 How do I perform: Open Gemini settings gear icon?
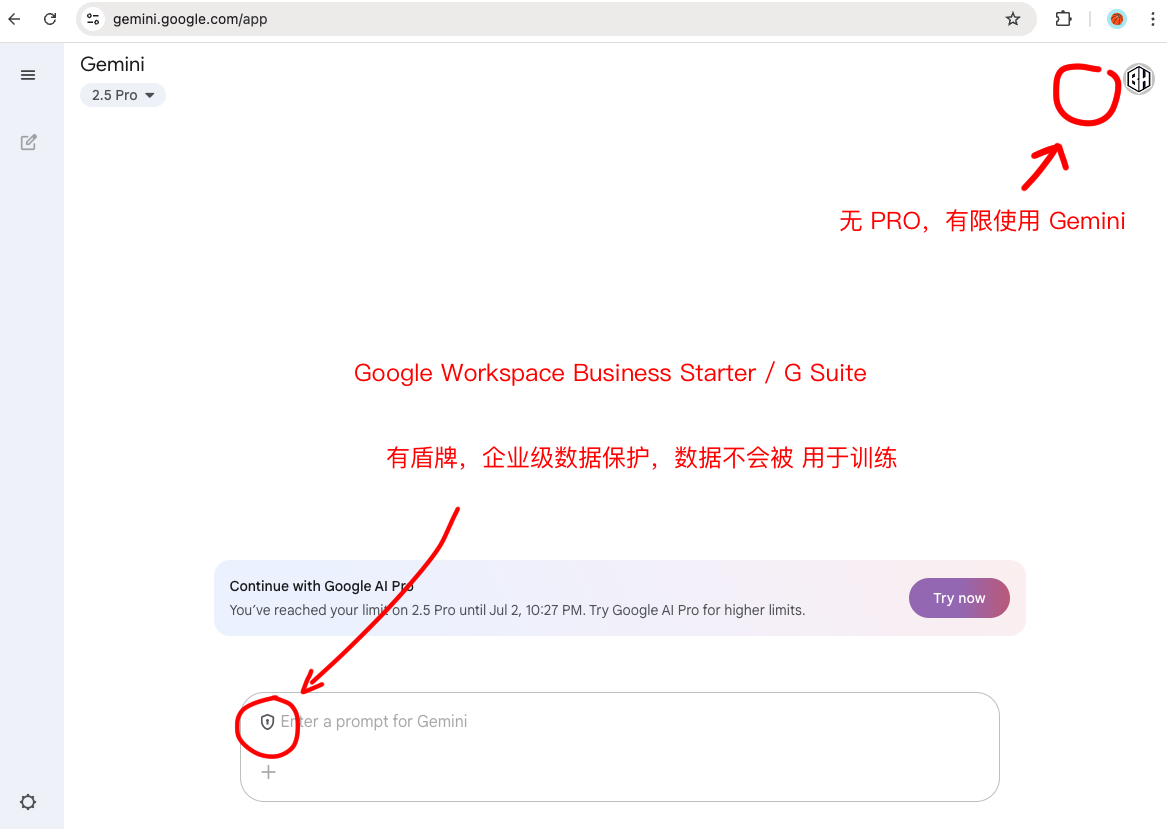28,801
